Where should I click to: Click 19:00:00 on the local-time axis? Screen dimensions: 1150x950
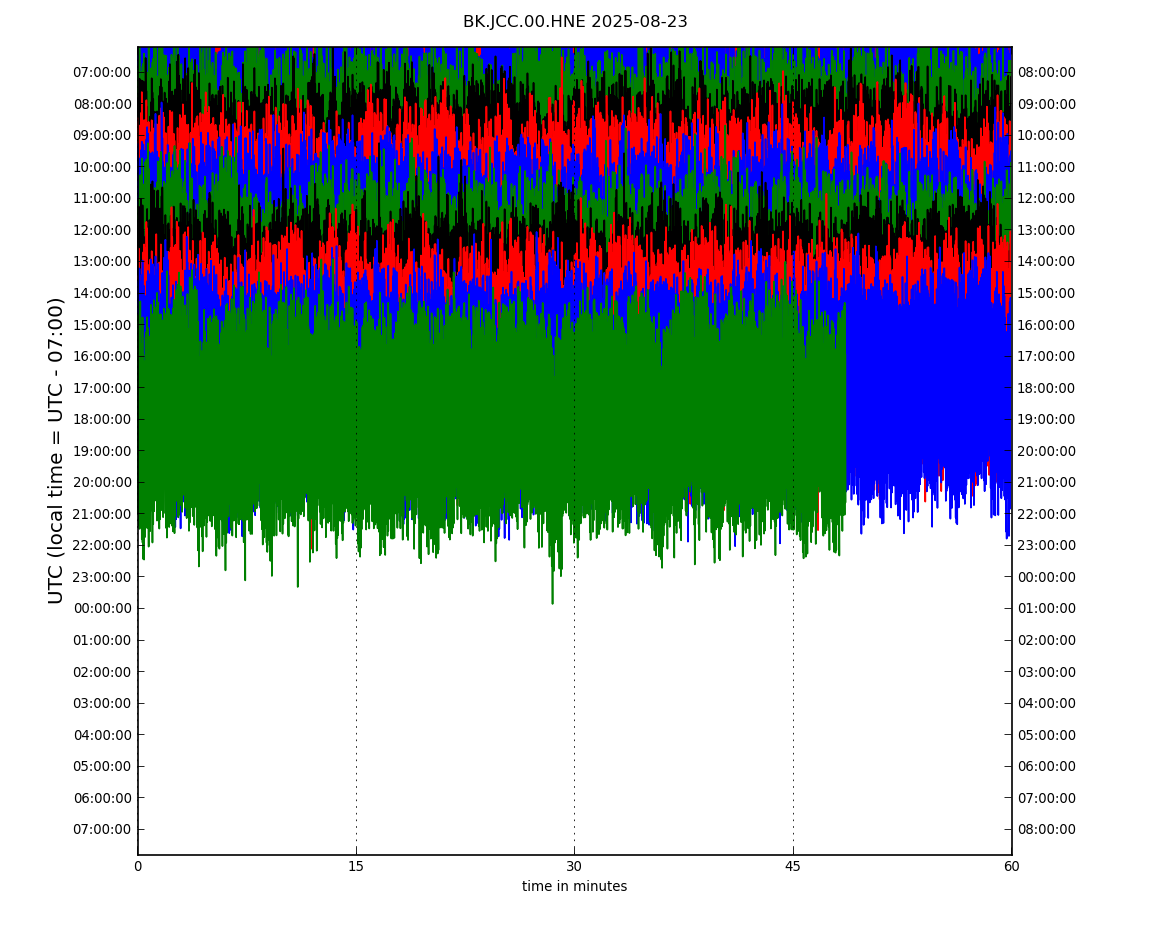tap(1047, 419)
